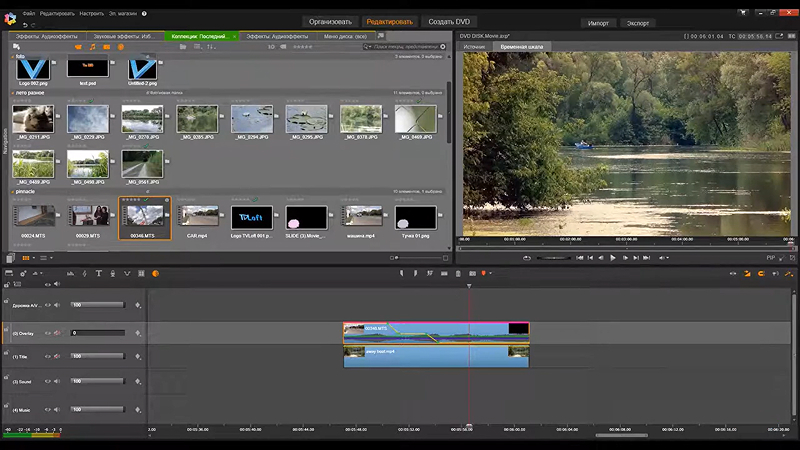
Task: Click the fullscreen preview icon in player header
Action: [779, 36]
